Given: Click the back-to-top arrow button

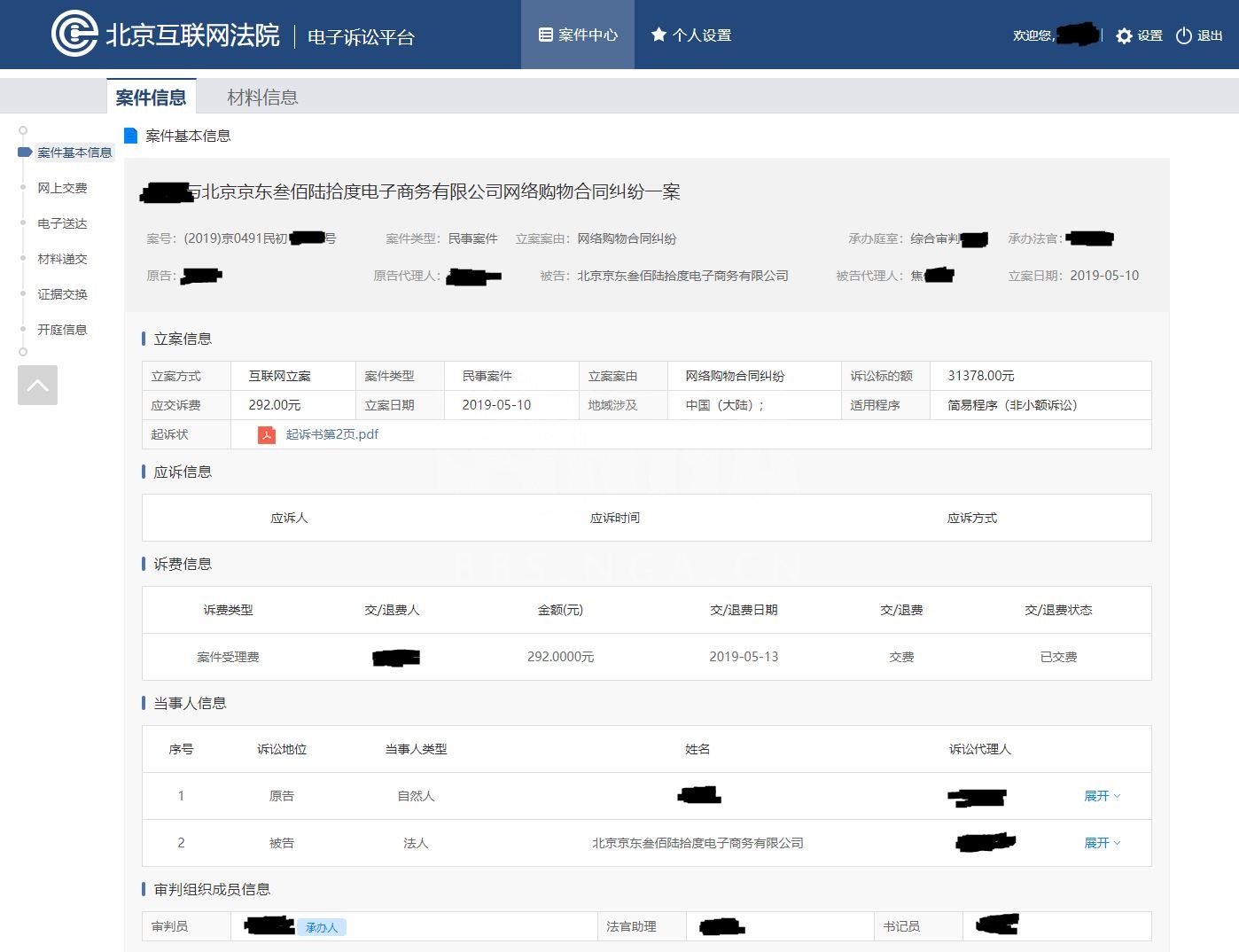Looking at the screenshot, I should click(x=37, y=385).
